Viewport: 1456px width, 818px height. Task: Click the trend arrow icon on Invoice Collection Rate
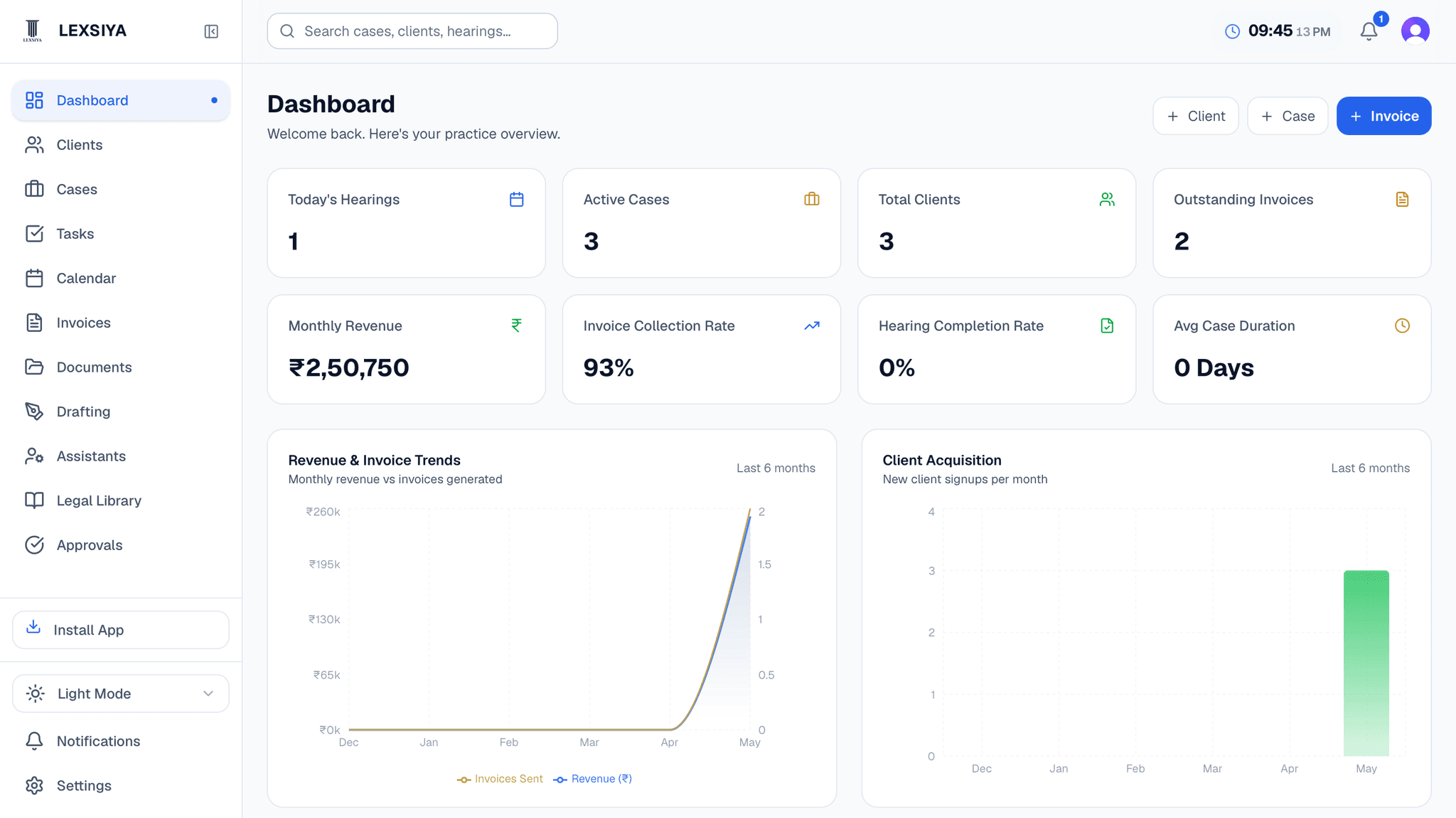pos(812,325)
